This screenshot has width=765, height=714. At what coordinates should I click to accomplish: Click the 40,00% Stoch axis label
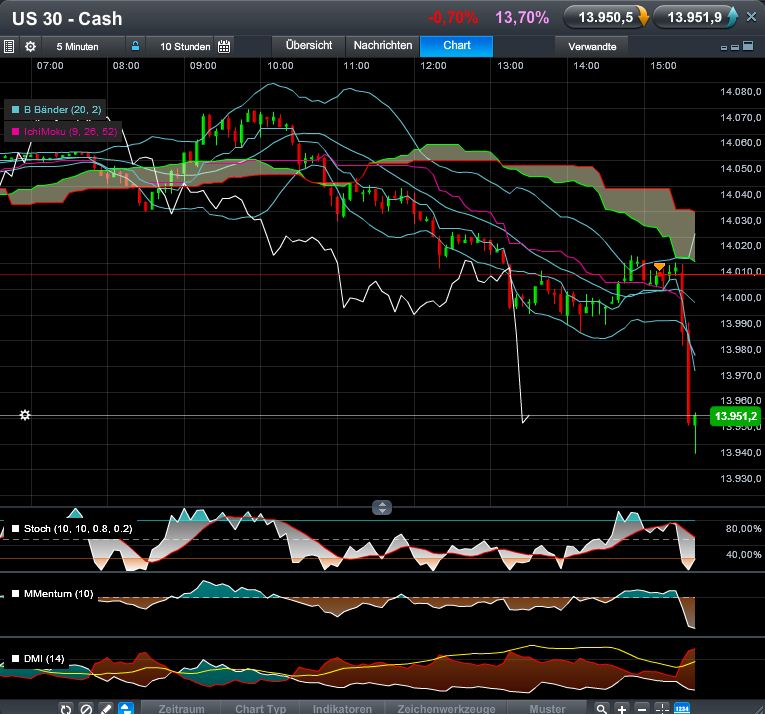[743, 554]
